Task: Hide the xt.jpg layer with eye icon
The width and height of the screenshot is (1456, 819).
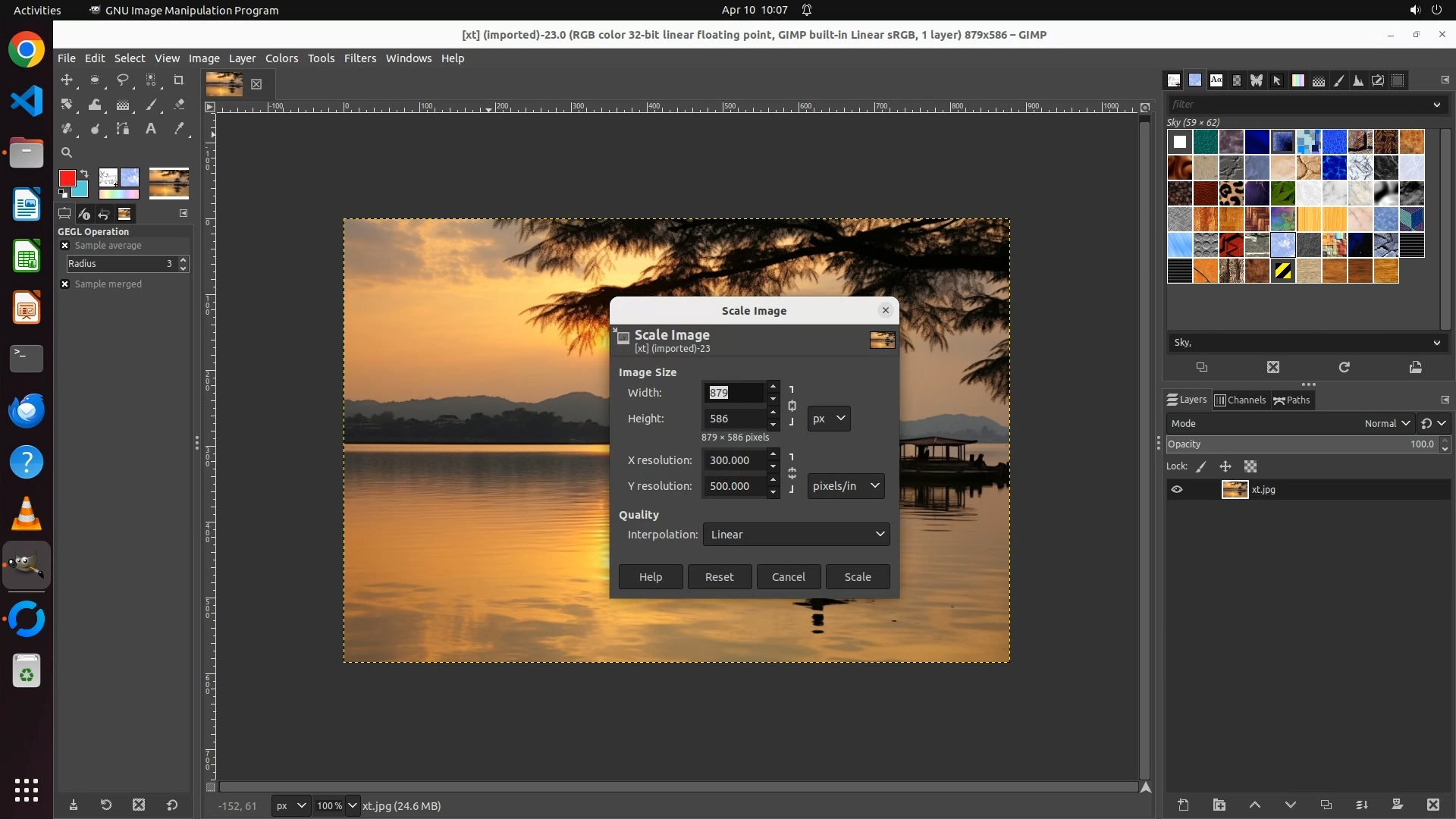Action: (x=1177, y=490)
